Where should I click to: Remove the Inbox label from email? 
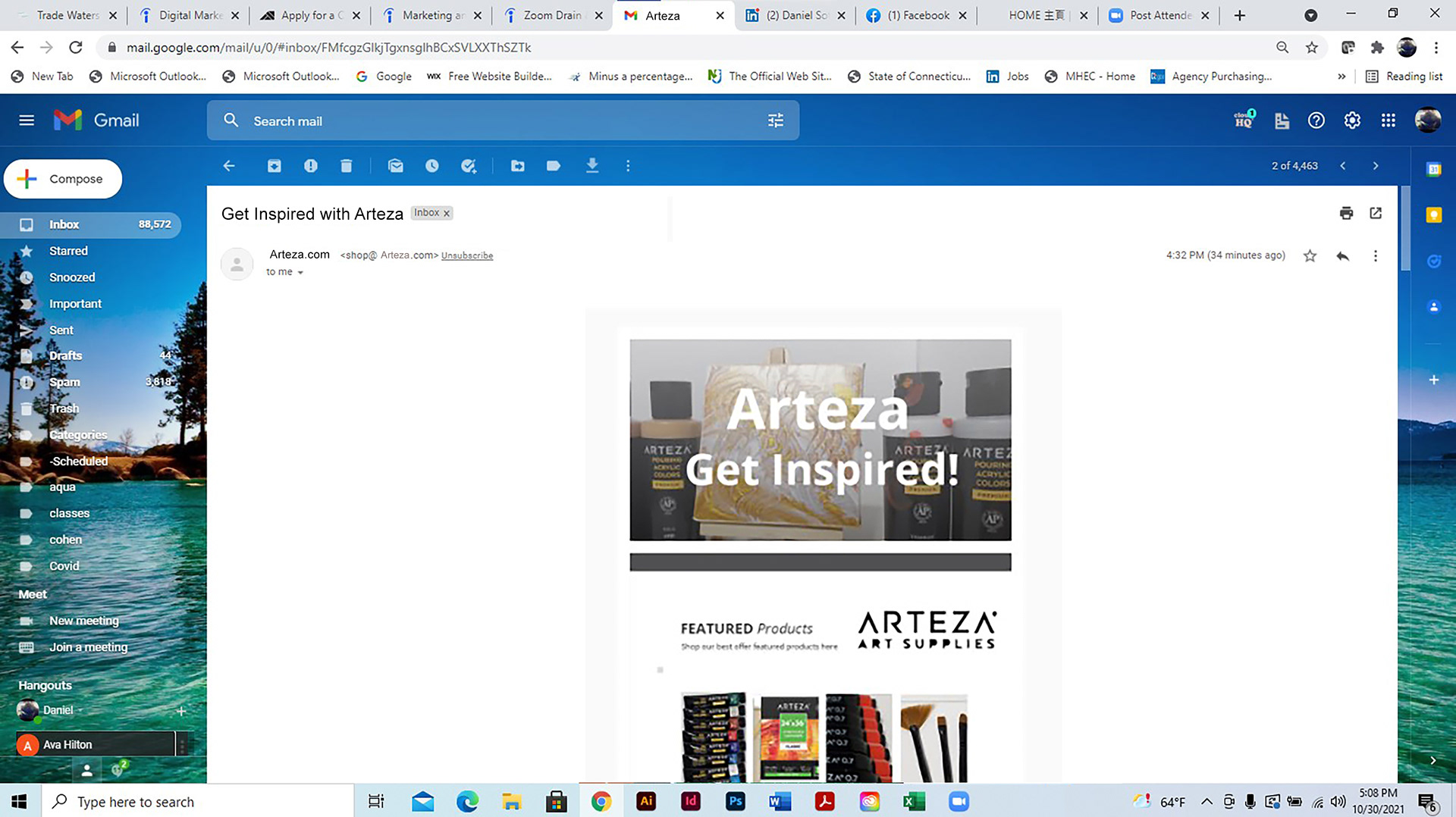[x=447, y=213]
